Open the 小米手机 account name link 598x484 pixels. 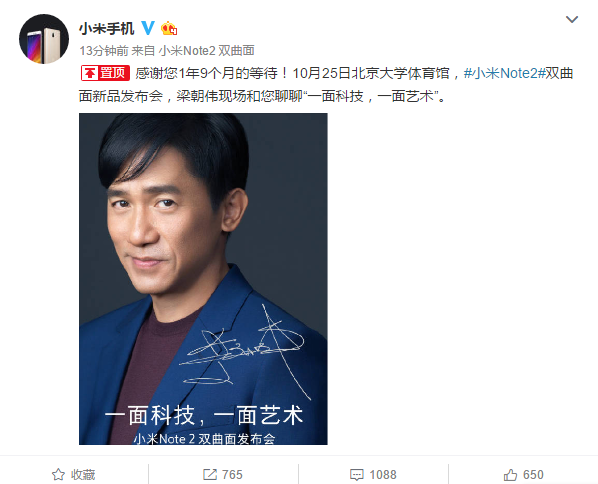(107, 29)
